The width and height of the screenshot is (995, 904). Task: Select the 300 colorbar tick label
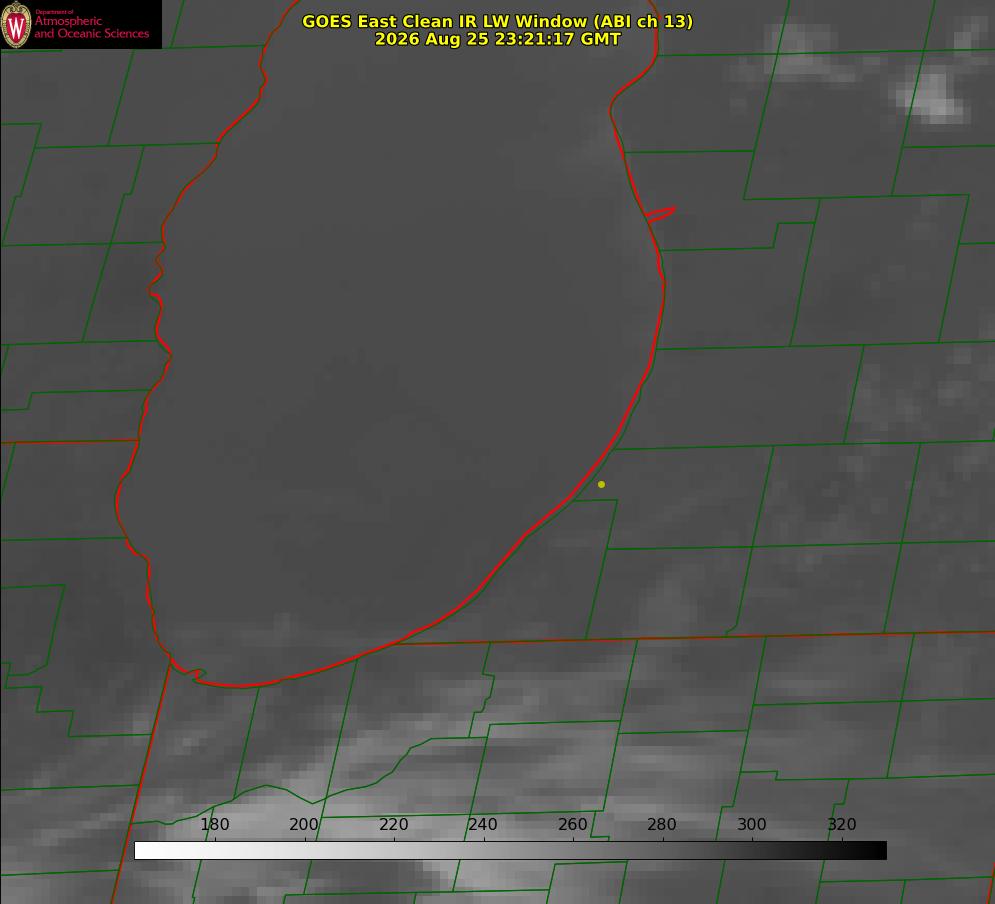click(x=752, y=824)
